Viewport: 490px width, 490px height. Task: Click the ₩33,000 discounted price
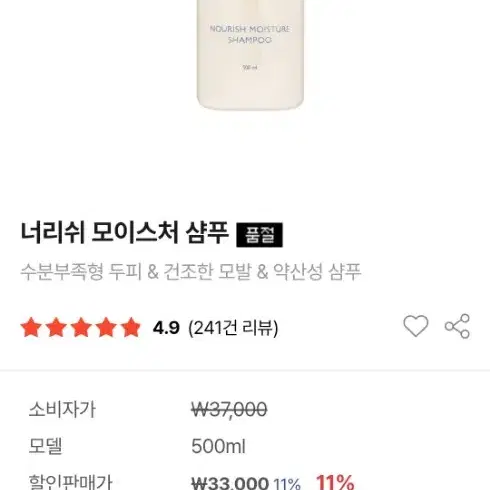230,483
